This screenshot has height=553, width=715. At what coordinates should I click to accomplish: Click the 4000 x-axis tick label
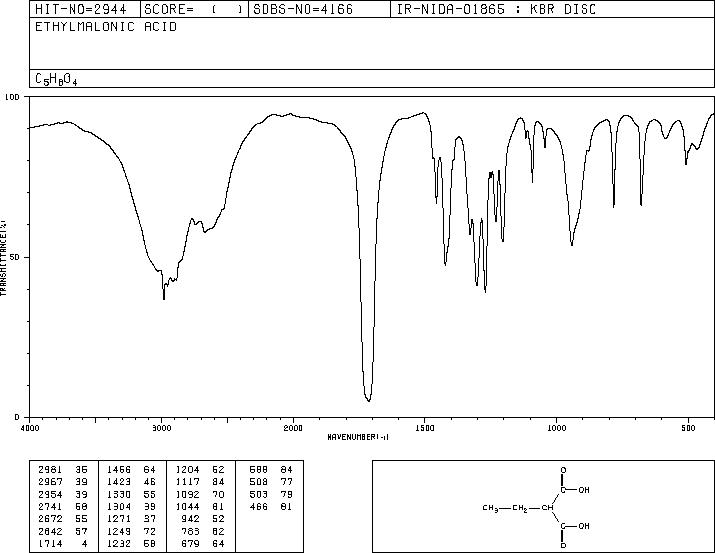(30, 428)
